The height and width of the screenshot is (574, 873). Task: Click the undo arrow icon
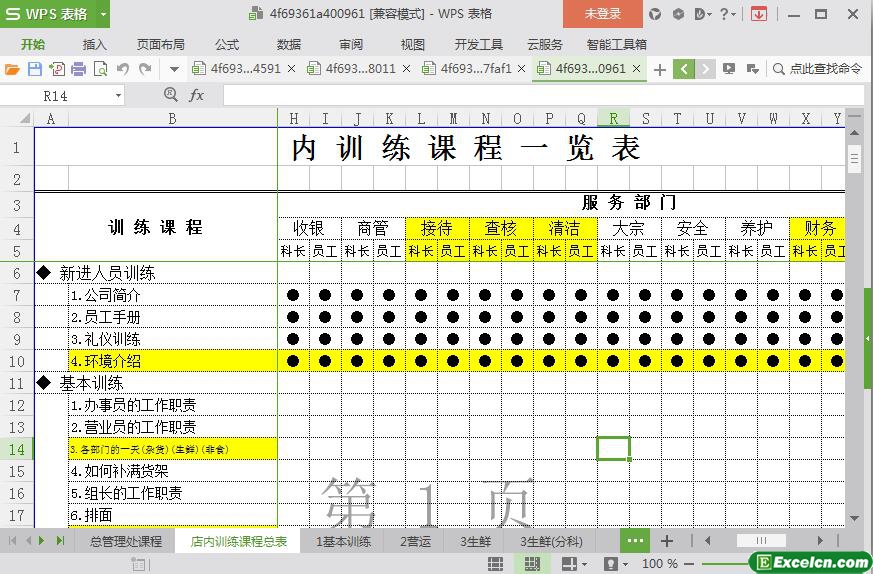click(x=122, y=69)
